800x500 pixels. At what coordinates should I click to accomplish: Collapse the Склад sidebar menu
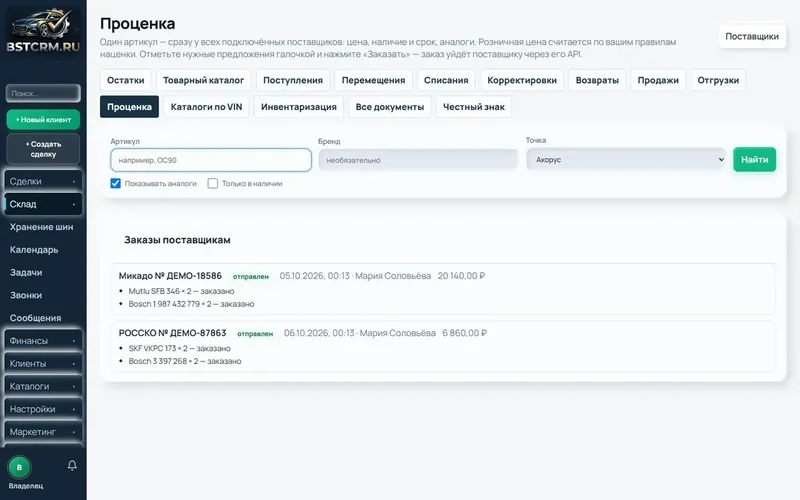click(x=43, y=204)
